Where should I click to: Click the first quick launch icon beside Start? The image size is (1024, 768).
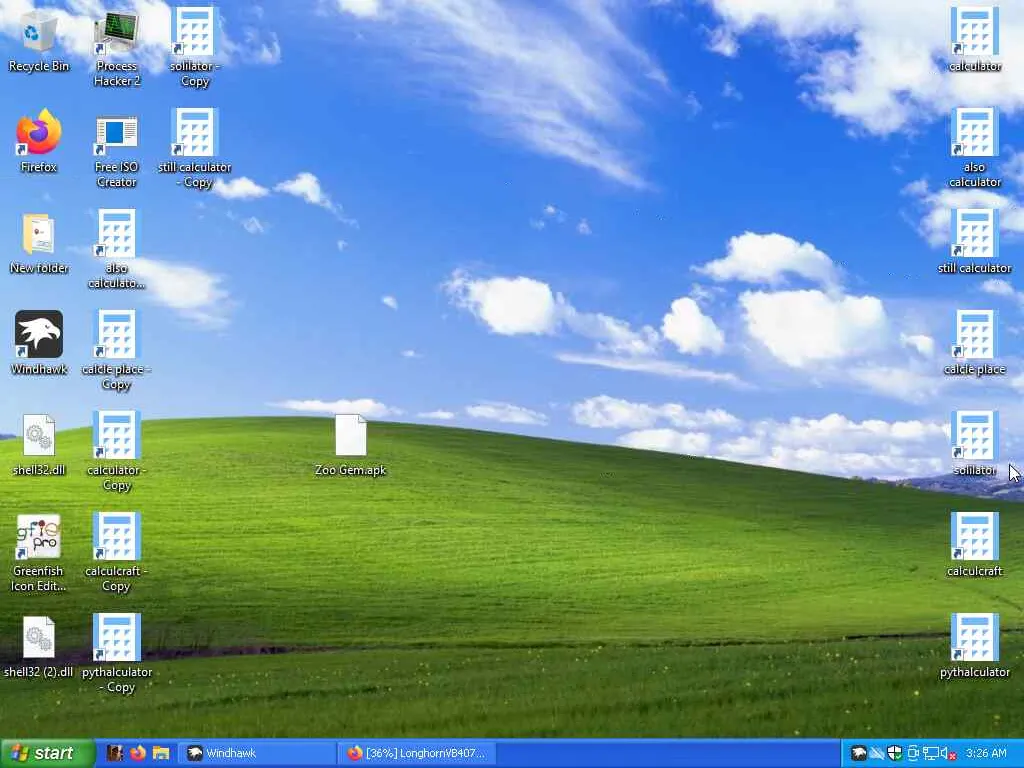115,753
